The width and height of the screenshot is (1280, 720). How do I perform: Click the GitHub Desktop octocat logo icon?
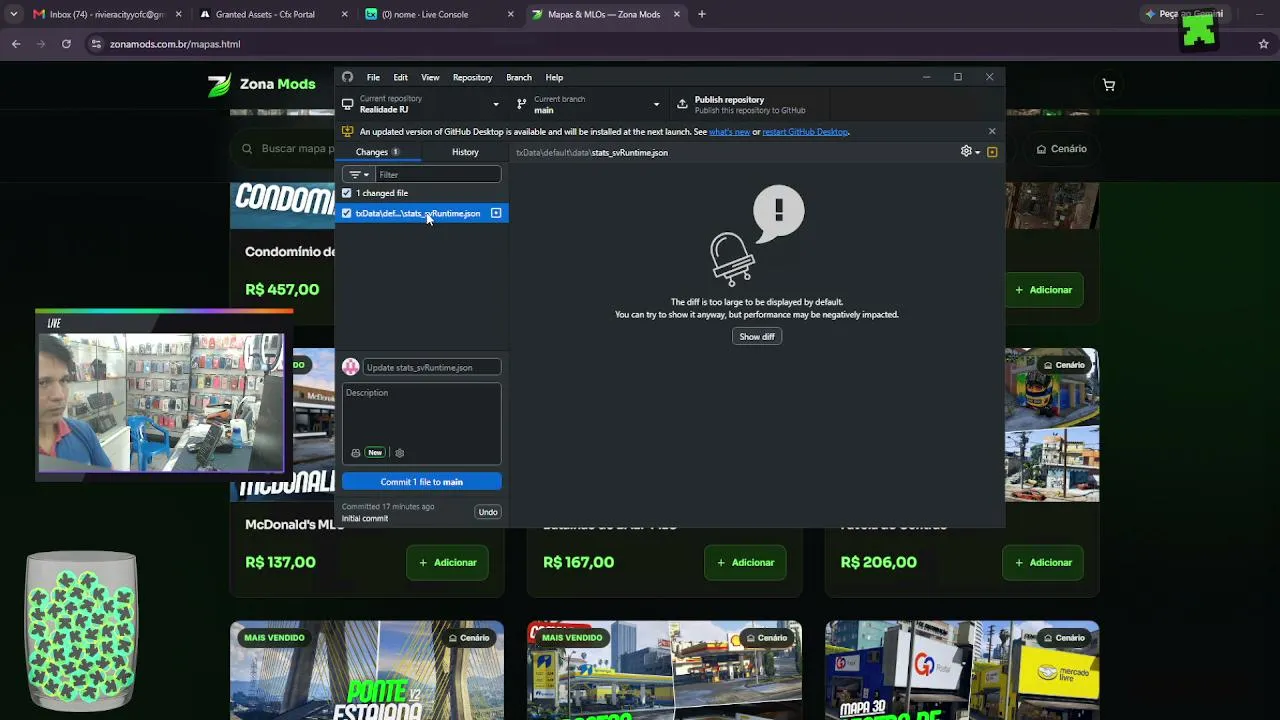click(347, 77)
